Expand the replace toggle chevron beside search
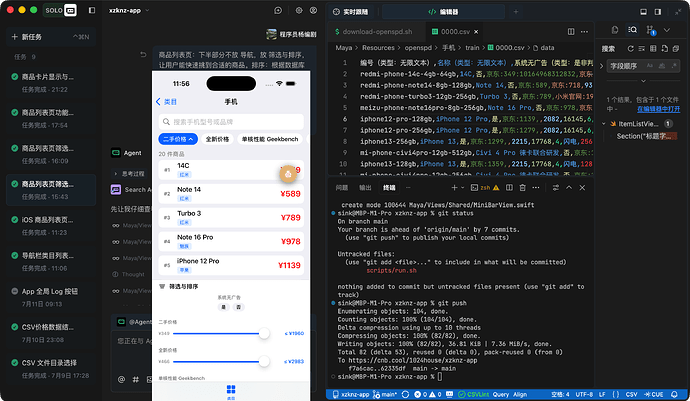This screenshot has width=690, height=401. [602, 66]
